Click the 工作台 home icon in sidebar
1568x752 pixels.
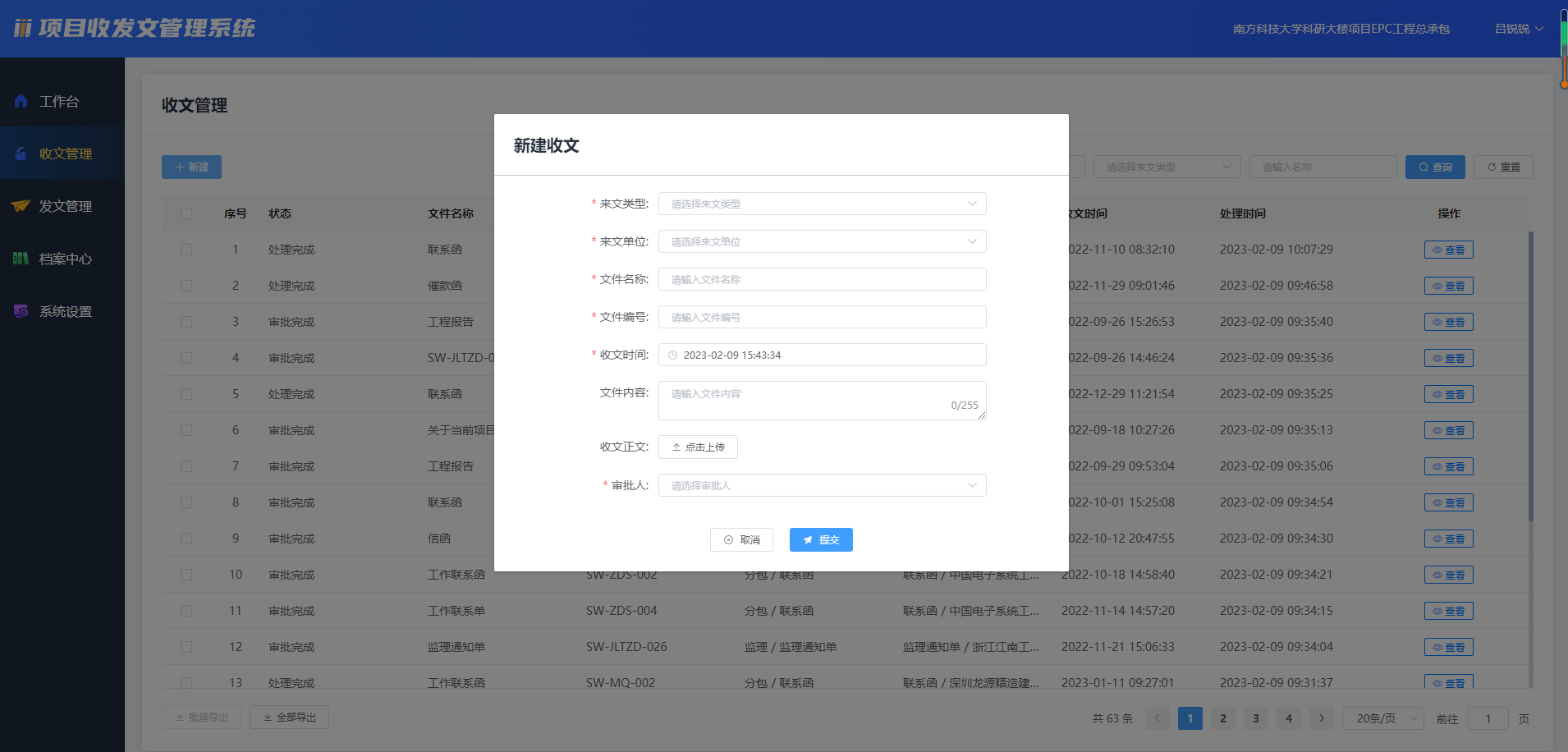(x=21, y=101)
